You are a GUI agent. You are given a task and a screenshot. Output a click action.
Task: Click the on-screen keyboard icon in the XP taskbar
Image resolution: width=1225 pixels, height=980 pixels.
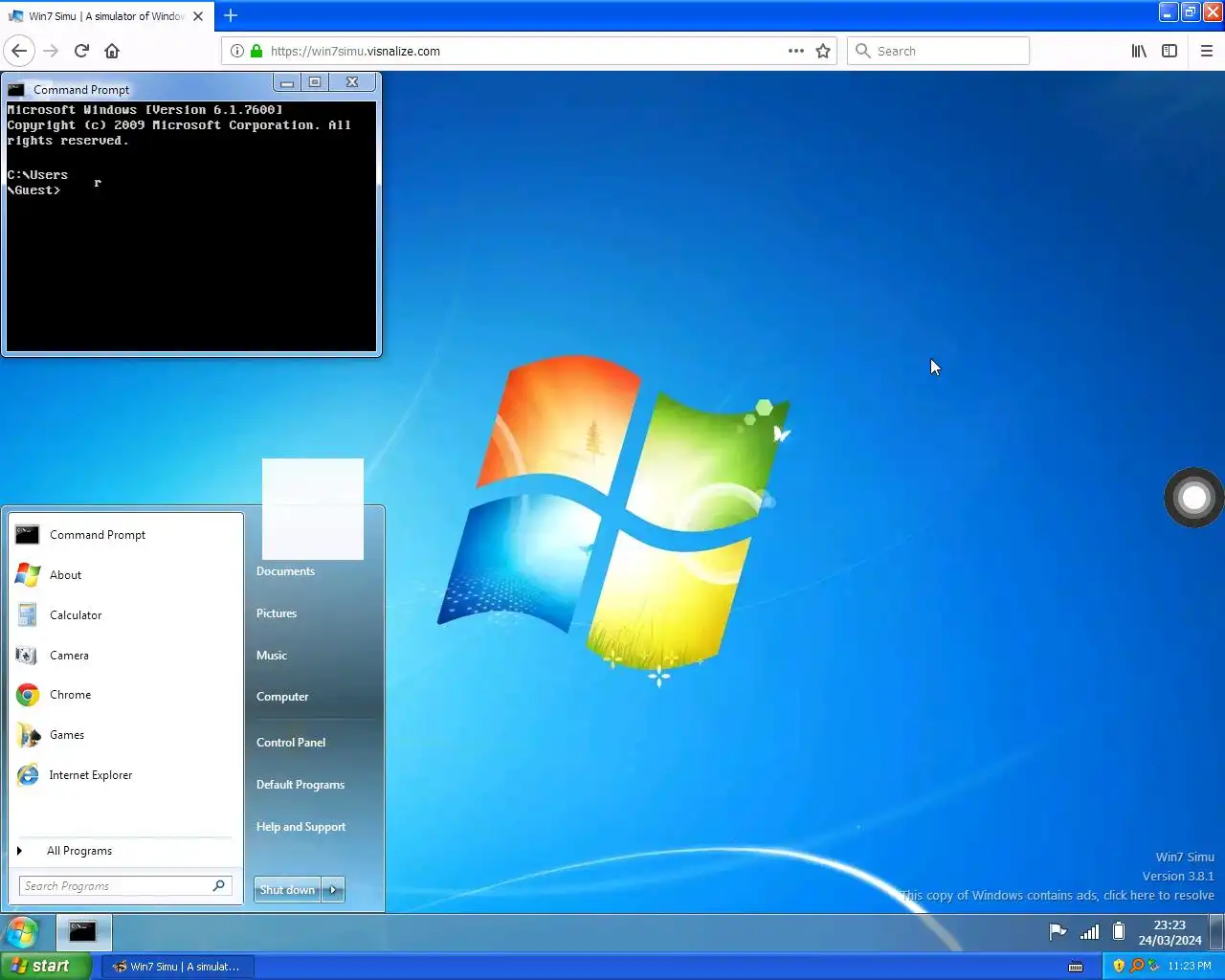pyautogui.click(x=1076, y=967)
